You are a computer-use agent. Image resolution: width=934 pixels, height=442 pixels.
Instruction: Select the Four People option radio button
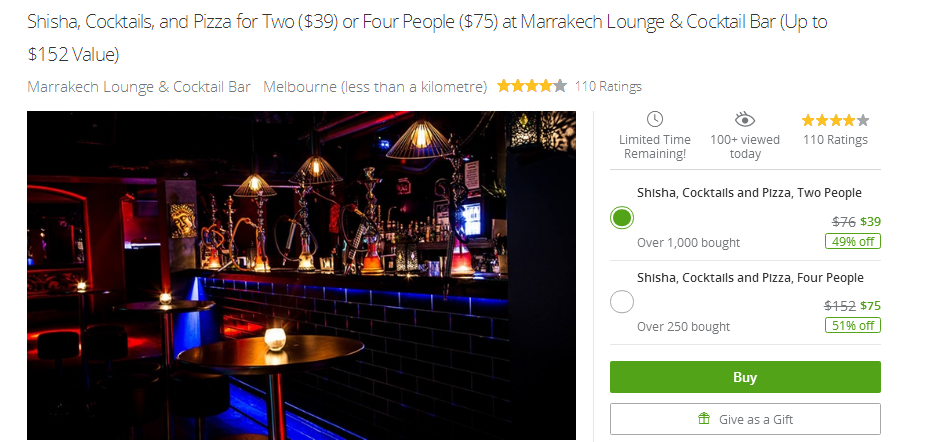[x=622, y=302]
